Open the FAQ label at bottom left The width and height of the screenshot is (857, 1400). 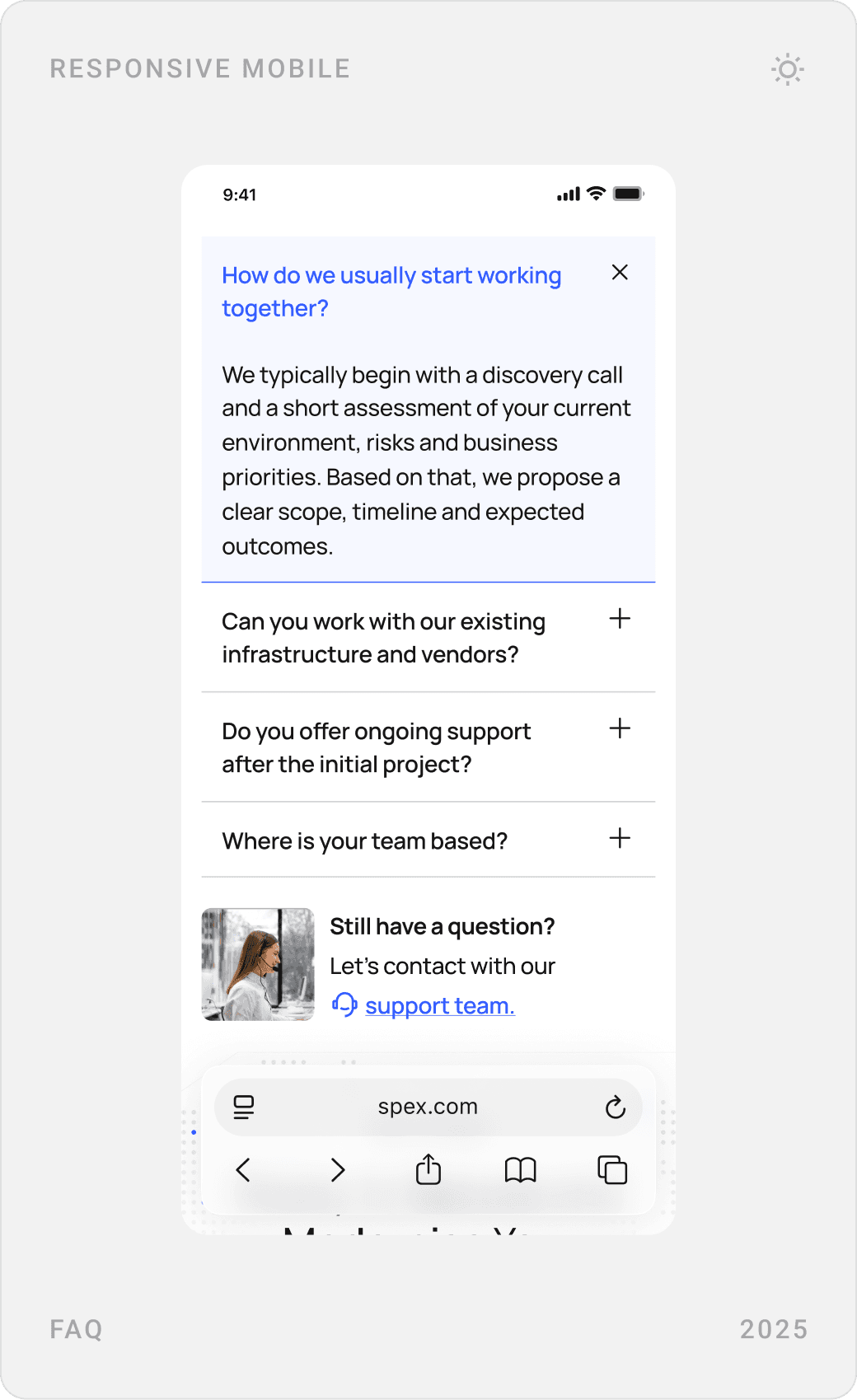click(x=76, y=1329)
